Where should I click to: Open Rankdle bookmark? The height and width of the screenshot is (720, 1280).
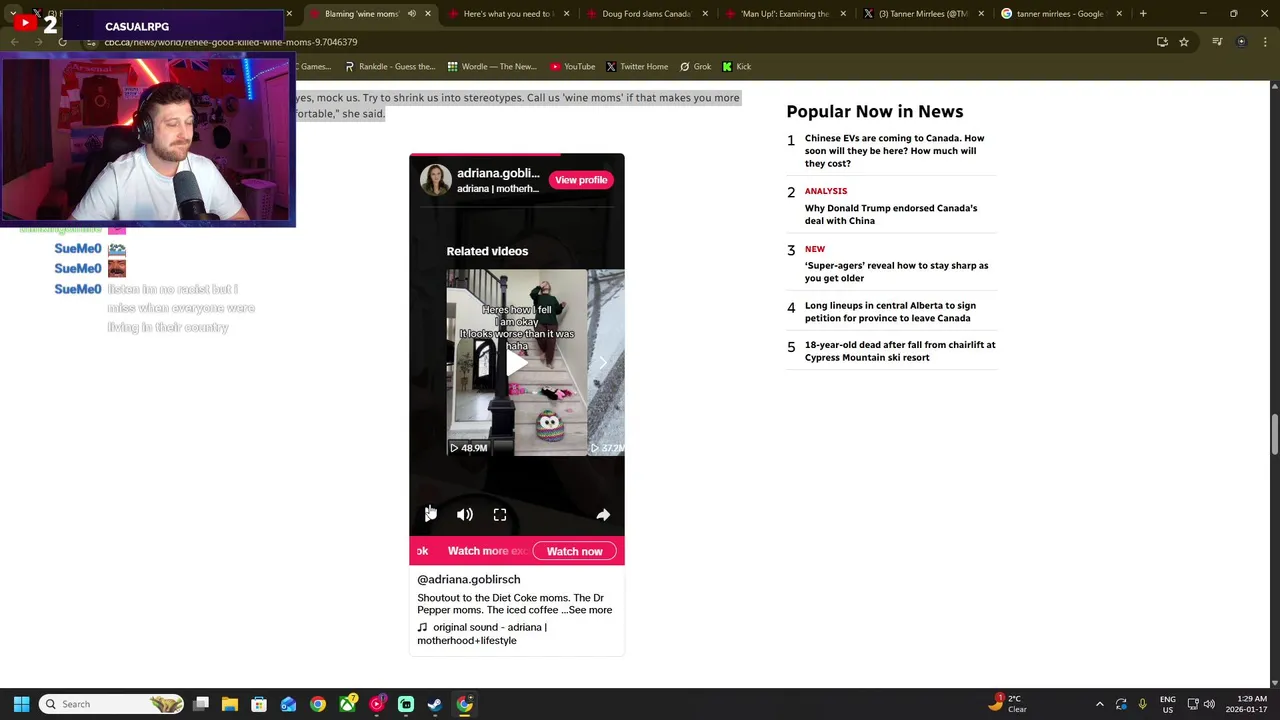(389, 67)
